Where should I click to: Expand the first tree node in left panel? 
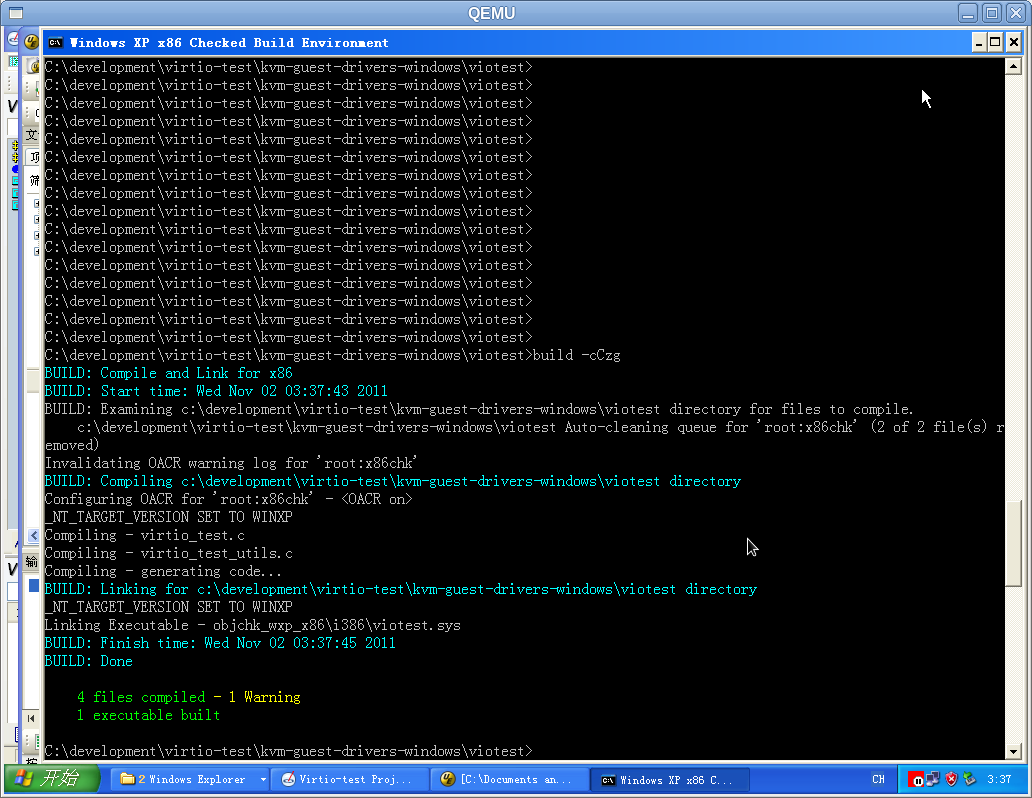click(x=37, y=203)
